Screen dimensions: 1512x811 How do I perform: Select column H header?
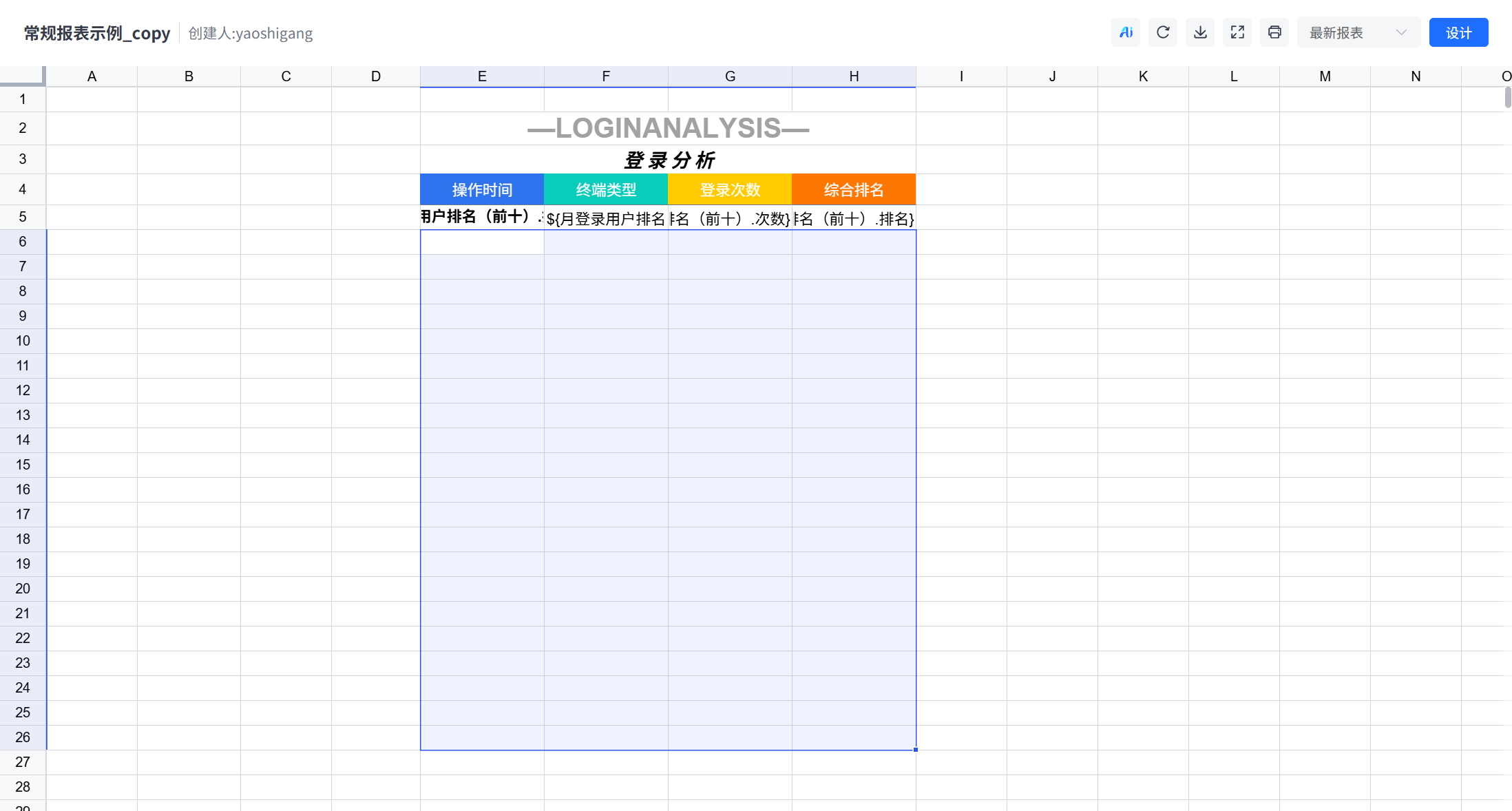click(x=854, y=76)
